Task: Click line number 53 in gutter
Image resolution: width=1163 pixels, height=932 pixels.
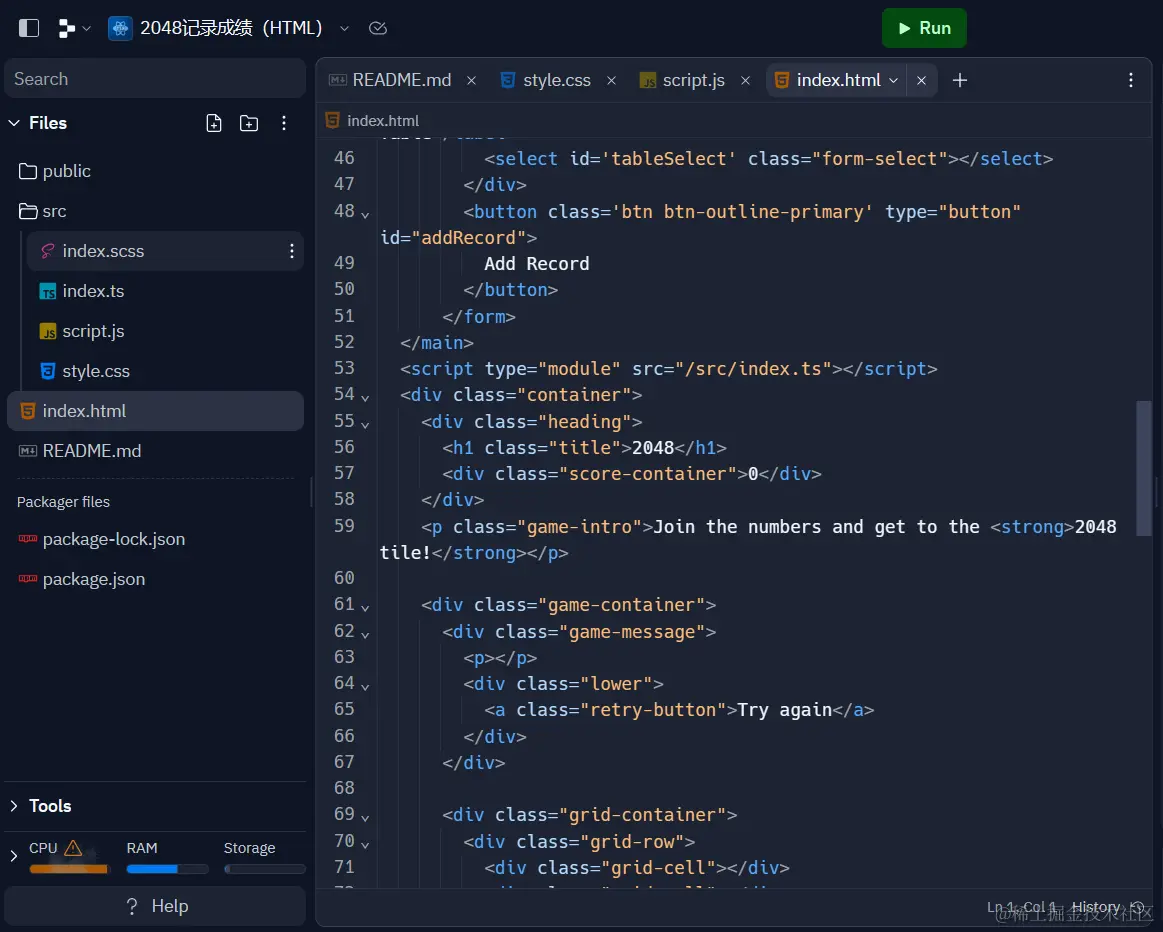Action: (x=344, y=368)
